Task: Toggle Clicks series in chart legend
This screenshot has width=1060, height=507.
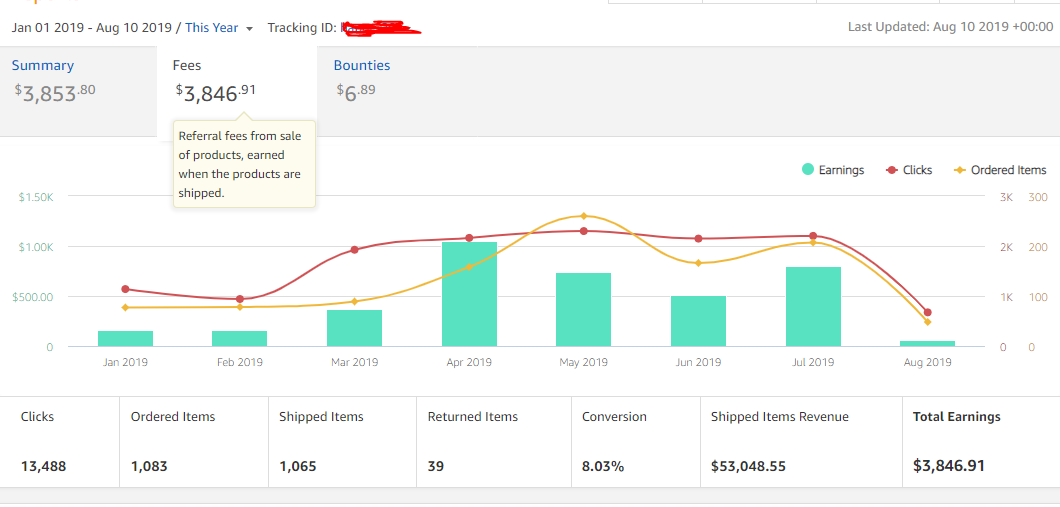Action: 917,170
